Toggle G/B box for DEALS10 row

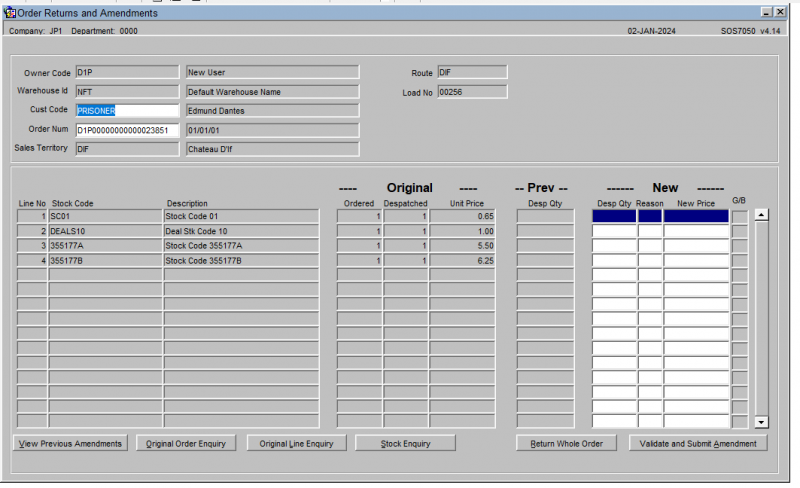[740, 231]
